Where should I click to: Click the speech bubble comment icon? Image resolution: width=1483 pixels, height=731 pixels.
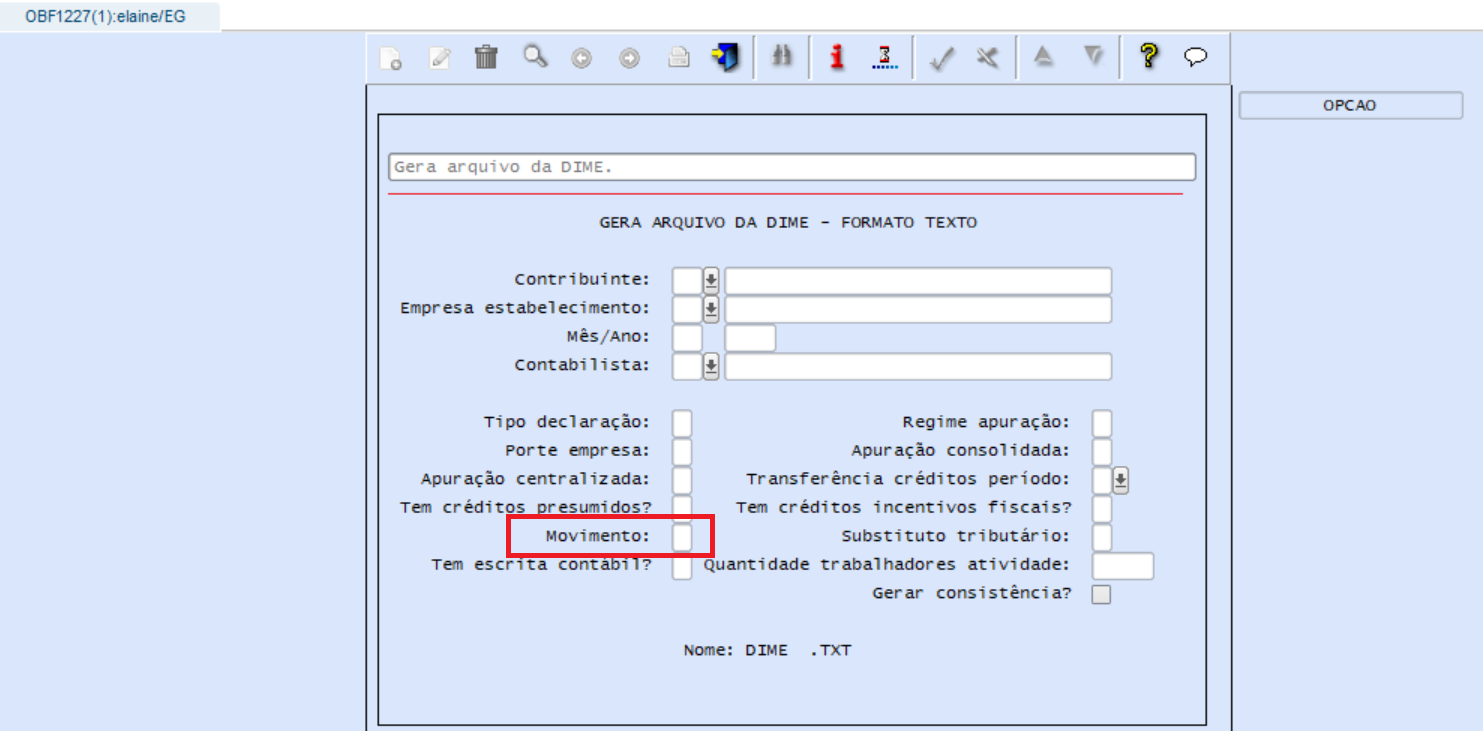point(1196,58)
